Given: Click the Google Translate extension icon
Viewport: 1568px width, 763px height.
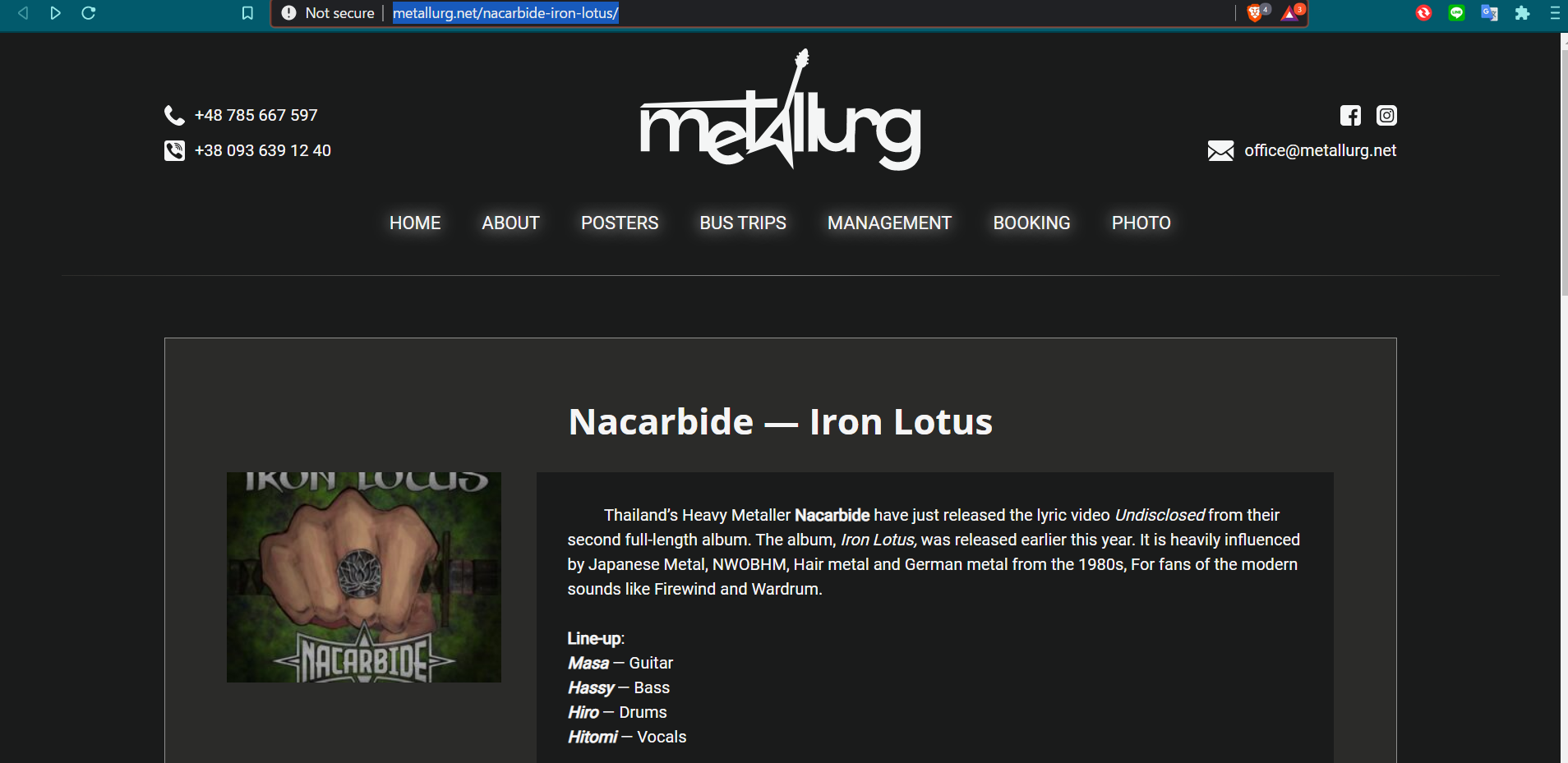Looking at the screenshot, I should (x=1489, y=13).
